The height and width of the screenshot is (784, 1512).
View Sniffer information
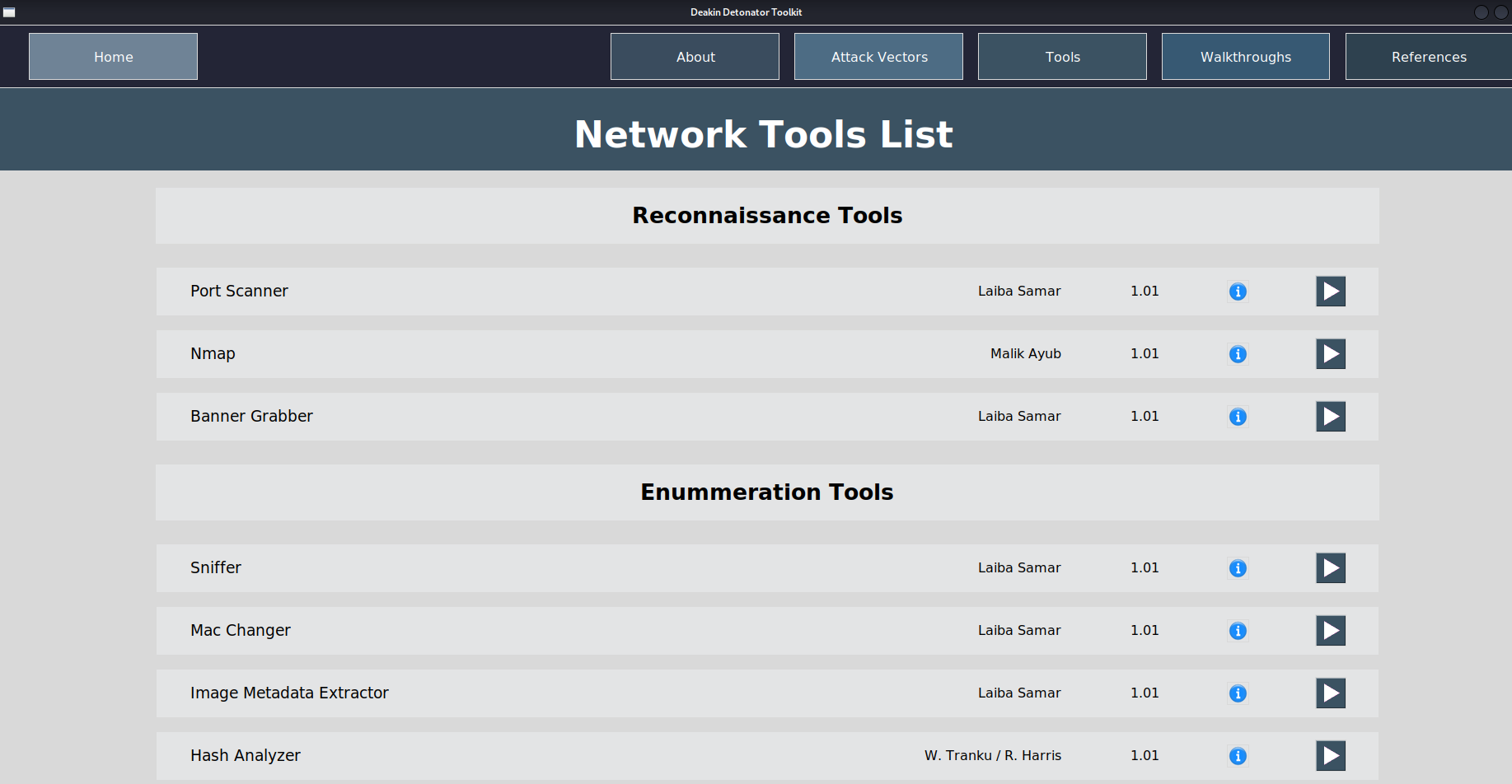pyautogui.click(x=1238, y=568)
